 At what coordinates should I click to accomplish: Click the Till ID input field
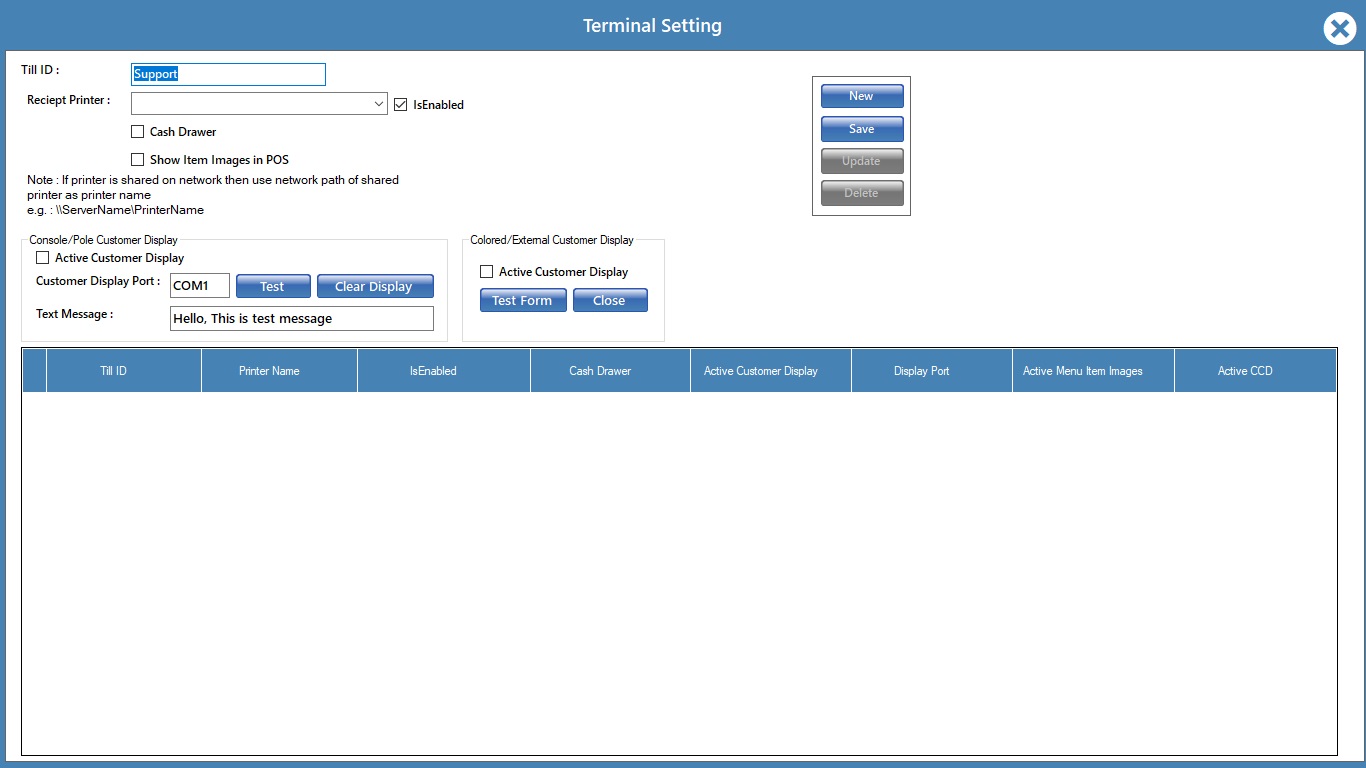228,74
